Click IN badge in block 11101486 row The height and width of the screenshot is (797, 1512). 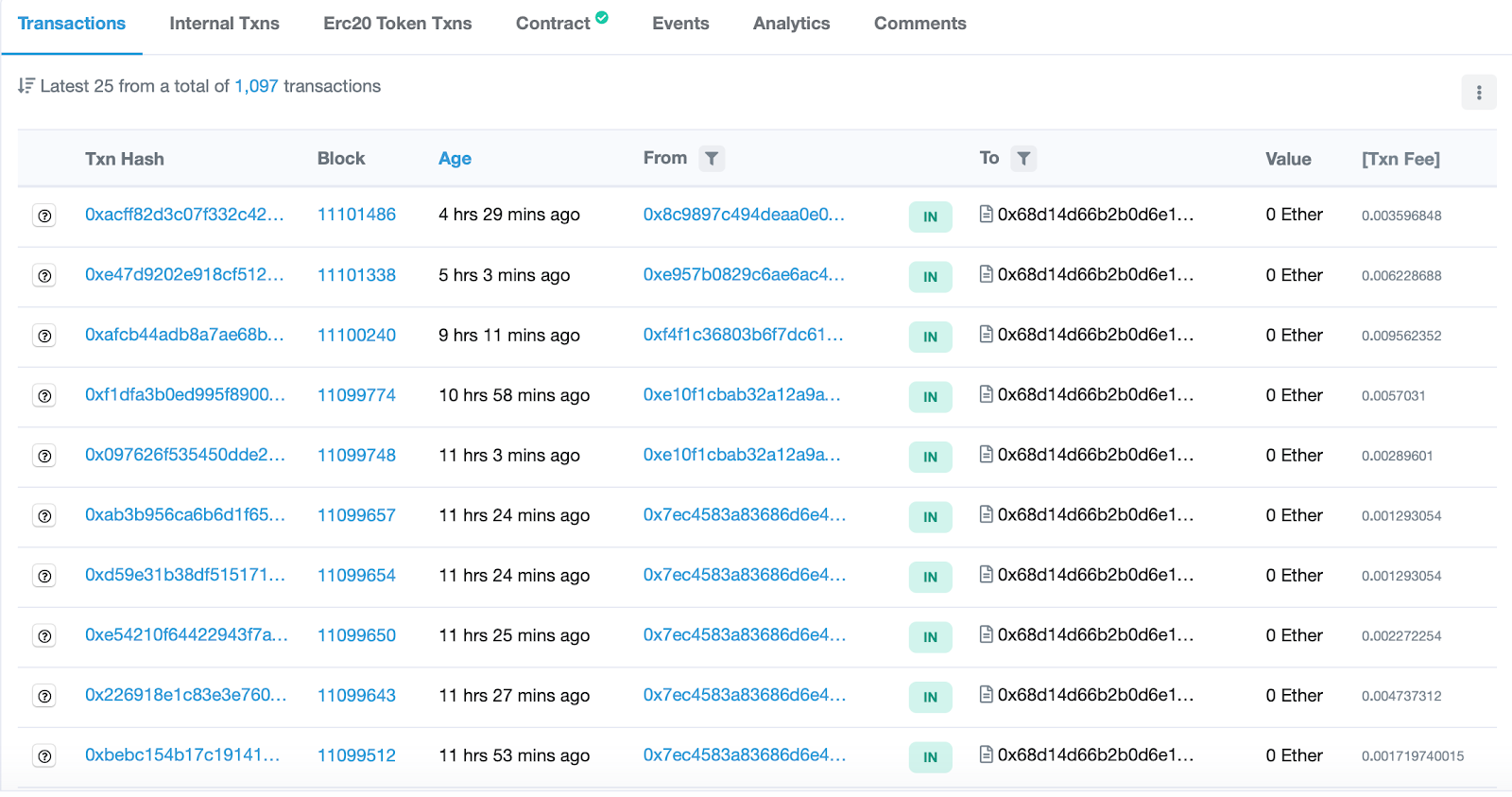coord(930,217)
